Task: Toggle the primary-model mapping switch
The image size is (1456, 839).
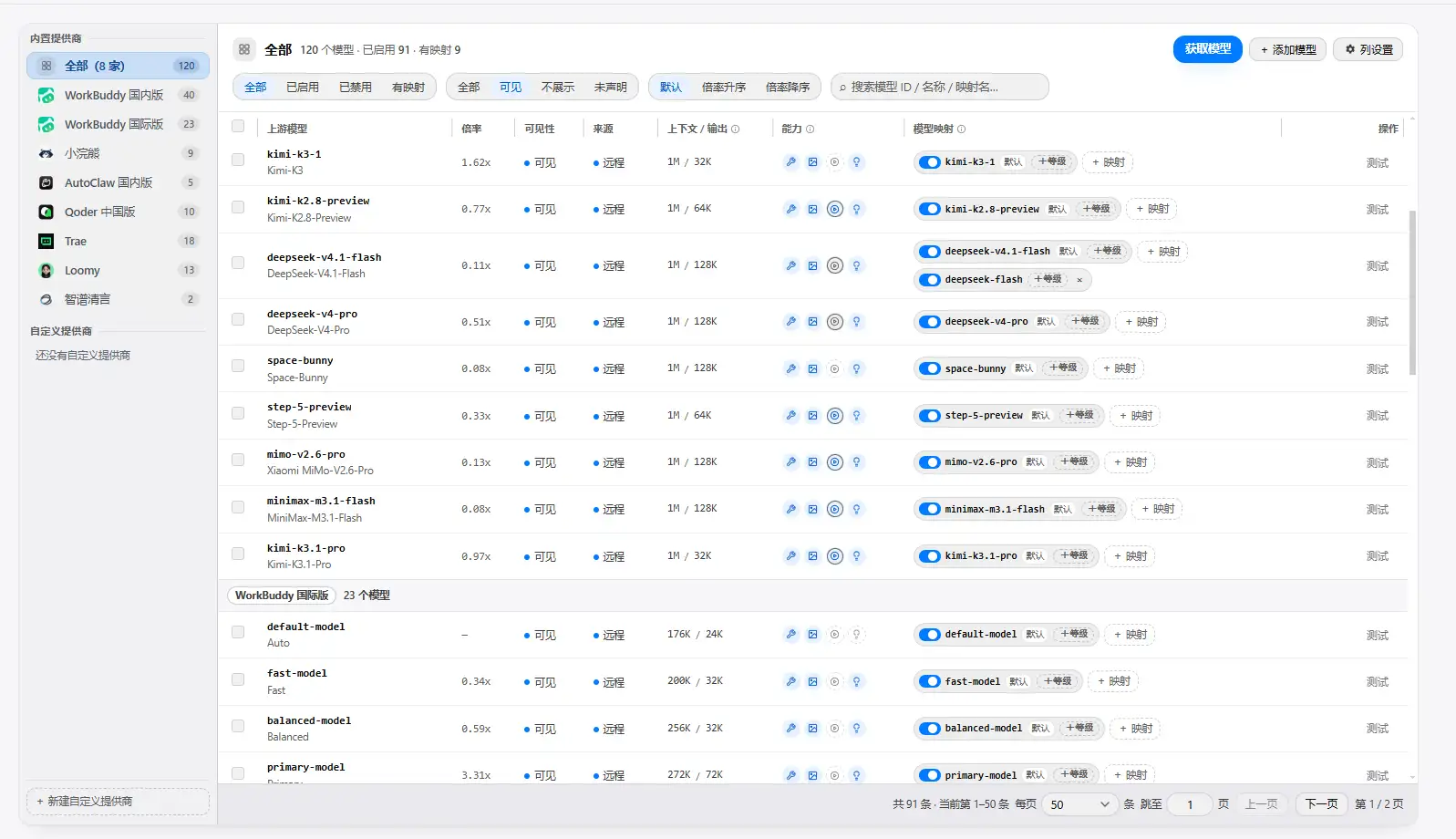Action: point(929,775)
